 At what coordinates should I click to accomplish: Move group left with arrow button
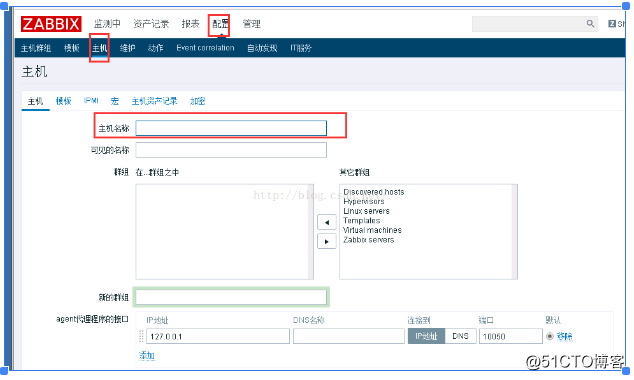[x=327, y=222]
